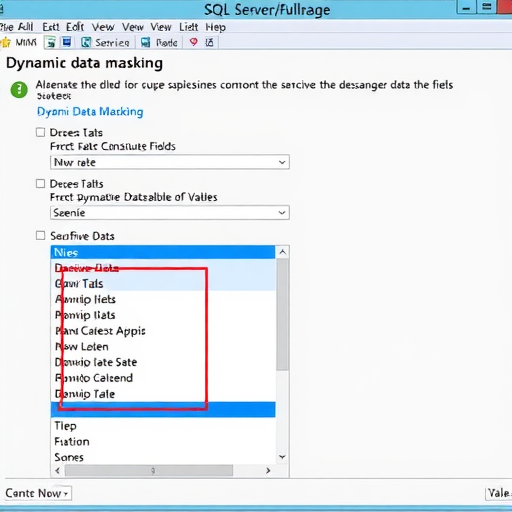The image size is (512, 512).
Task: Select the Ponvip Iiats list item
Action: [163, 315]
